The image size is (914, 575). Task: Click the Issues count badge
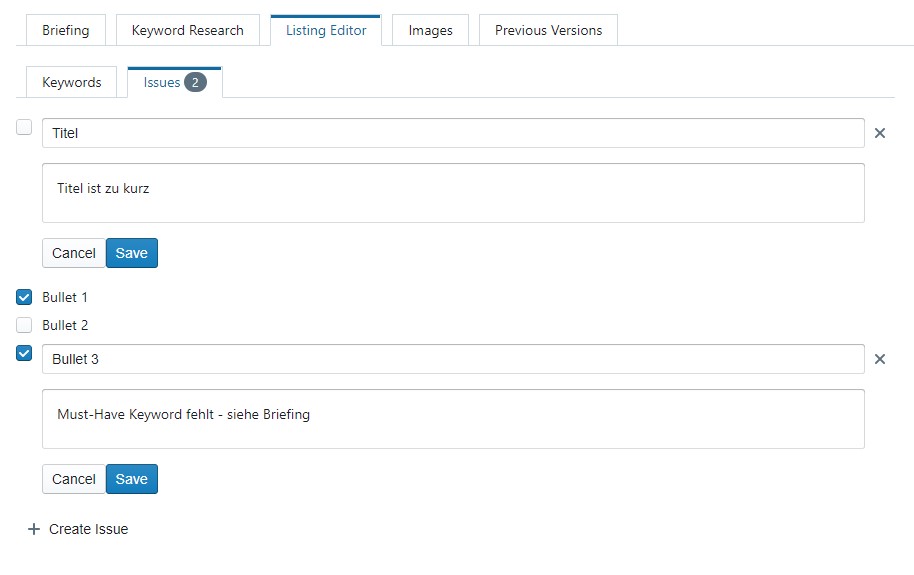195,82
